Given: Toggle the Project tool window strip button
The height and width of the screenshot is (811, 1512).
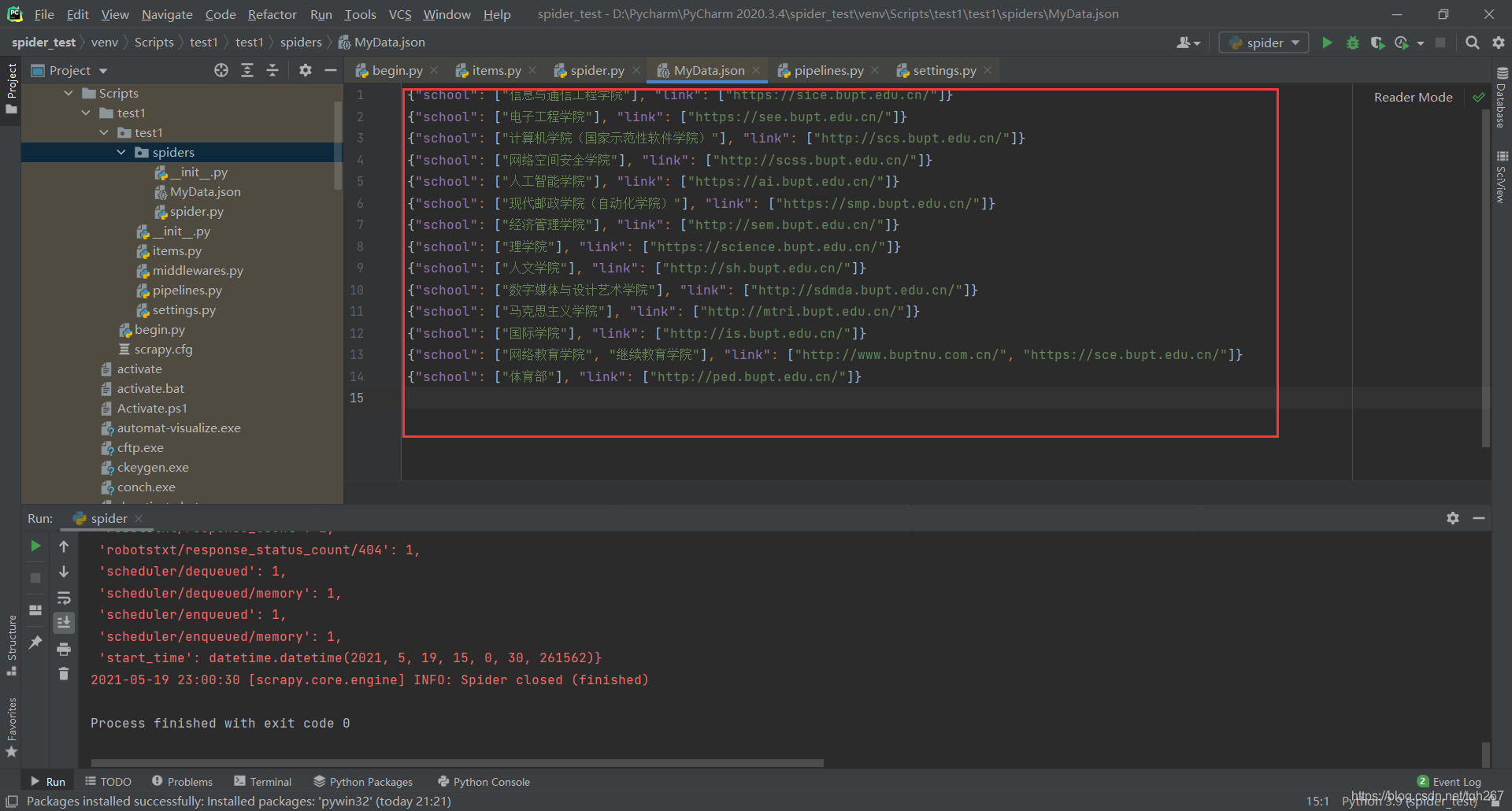Looking at the screenshot, I should (x=11, y=88).
